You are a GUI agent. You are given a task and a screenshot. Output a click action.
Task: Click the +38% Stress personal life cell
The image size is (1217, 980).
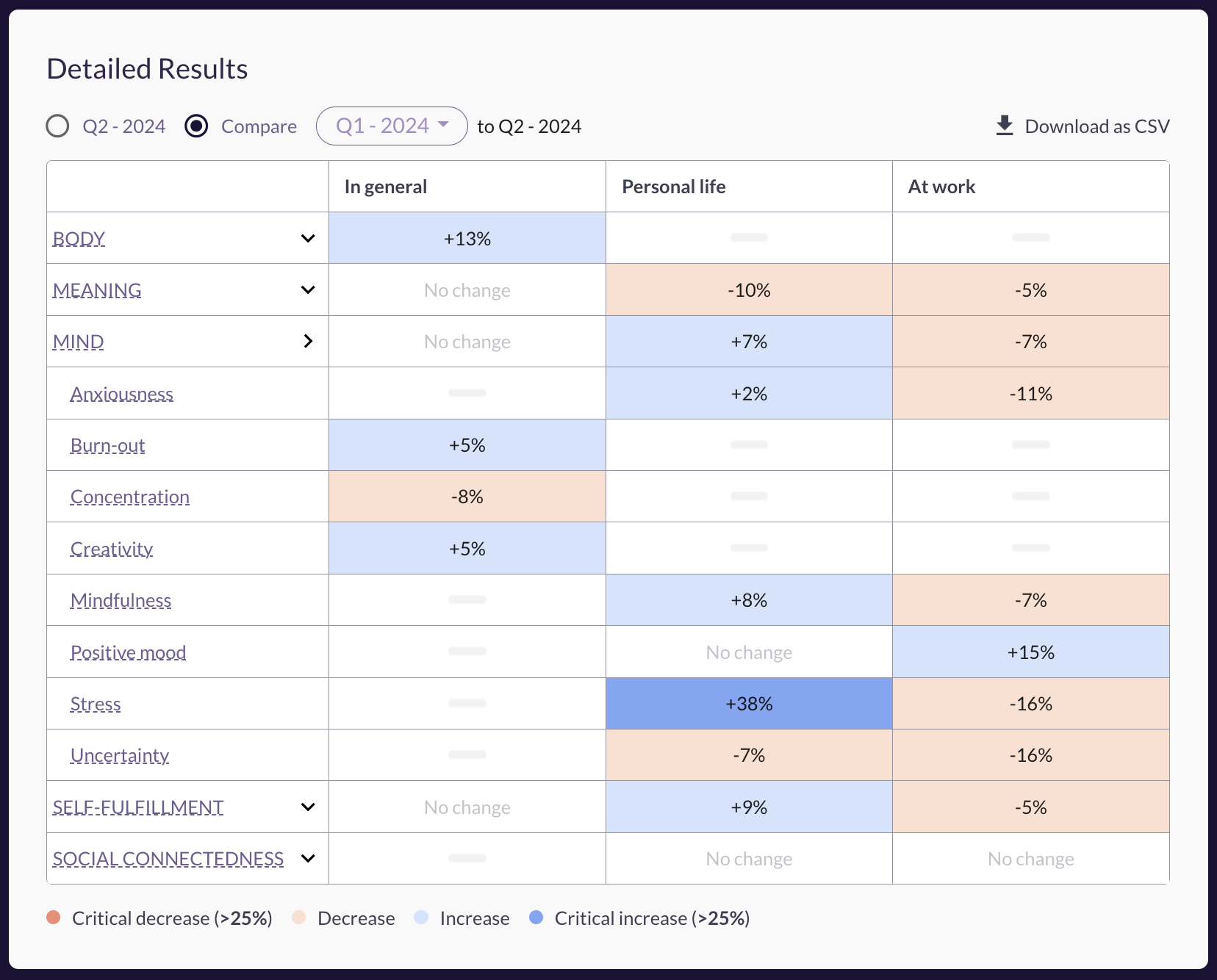[749, 704]
